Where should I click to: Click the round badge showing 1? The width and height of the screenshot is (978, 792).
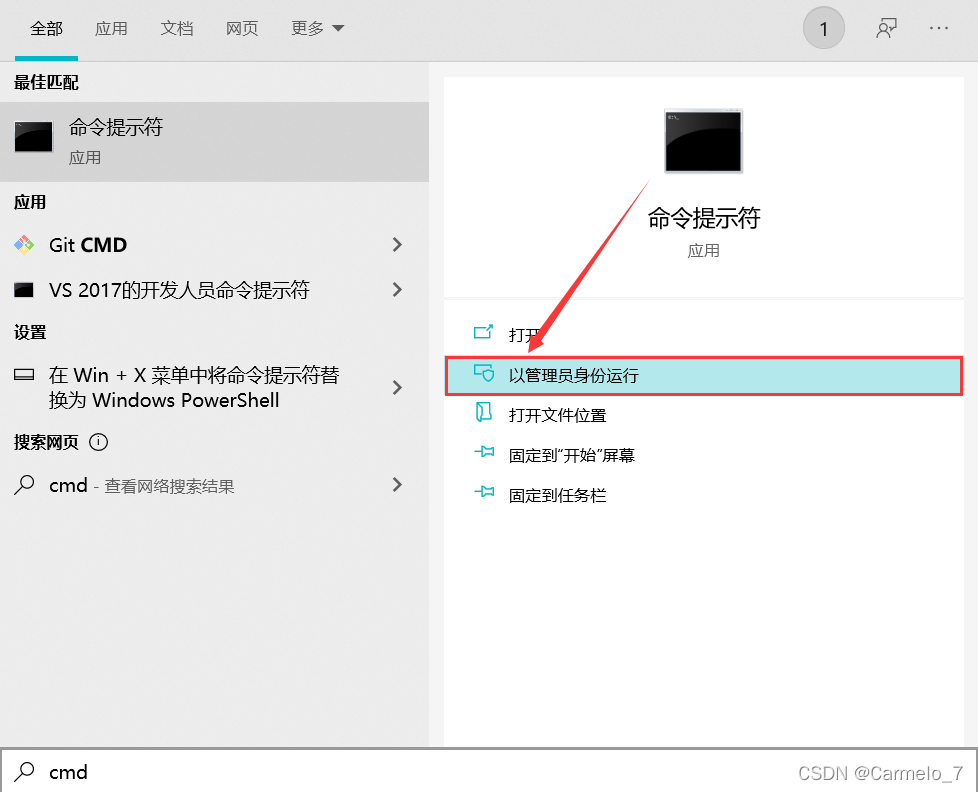click(823, 28)
